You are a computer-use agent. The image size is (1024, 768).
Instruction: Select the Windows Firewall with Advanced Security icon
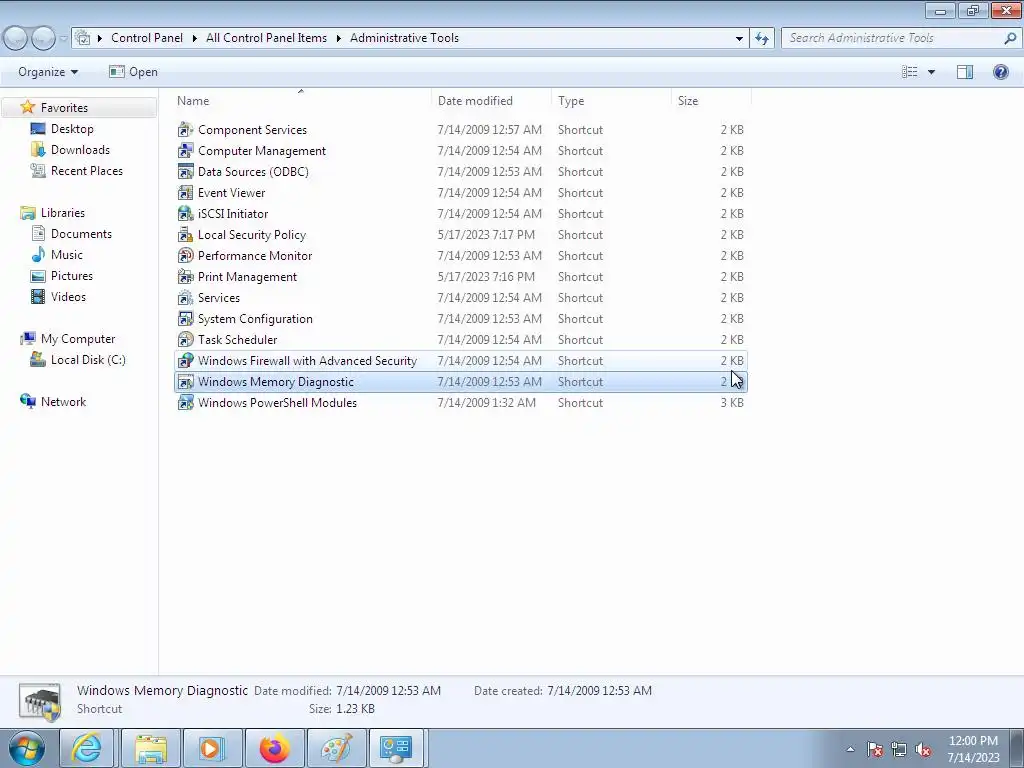click(185, 360)
